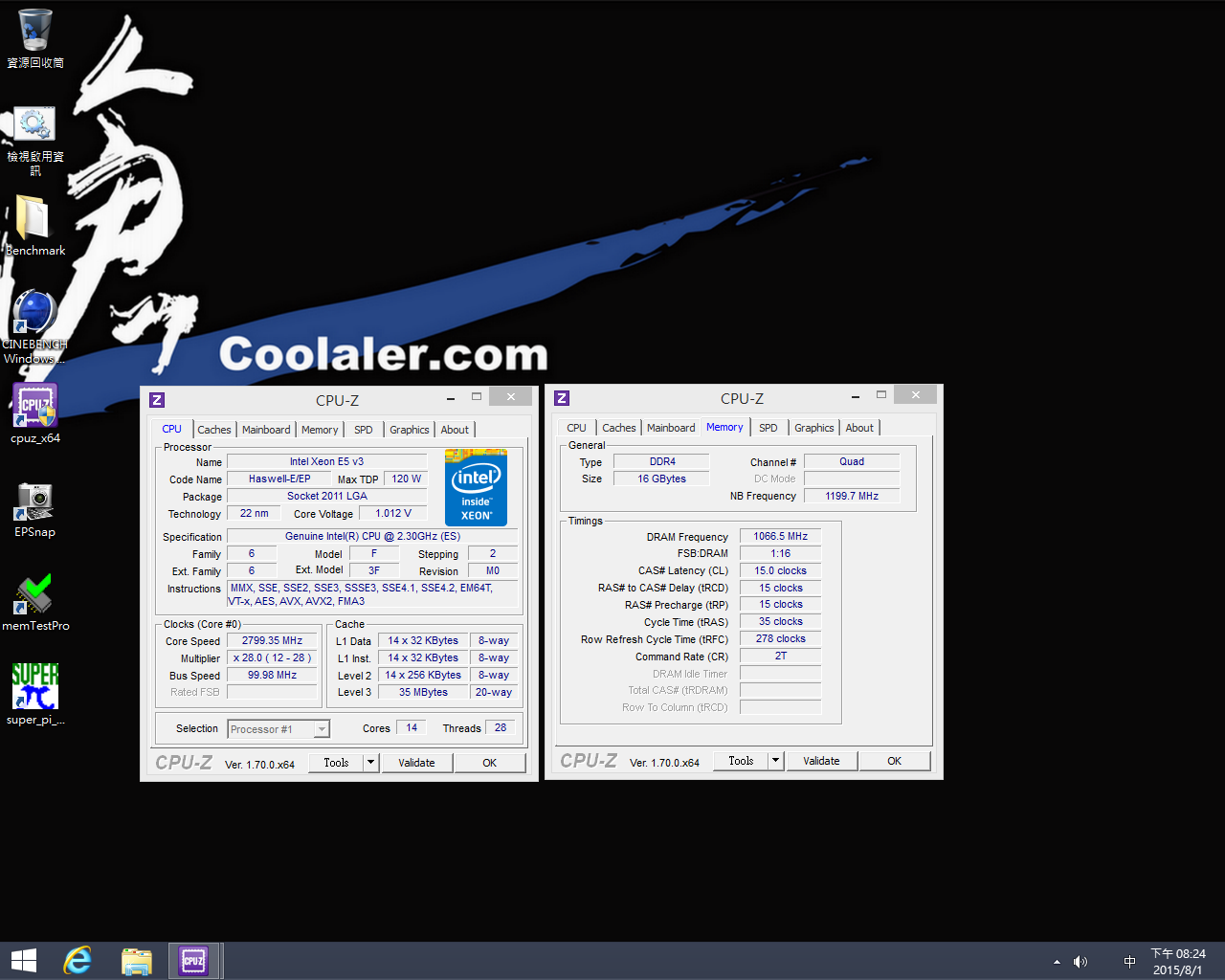Switch to Memory tab in left CPU-Z window
Screen dimensions: 1225x980
click(x=320, y=430)
